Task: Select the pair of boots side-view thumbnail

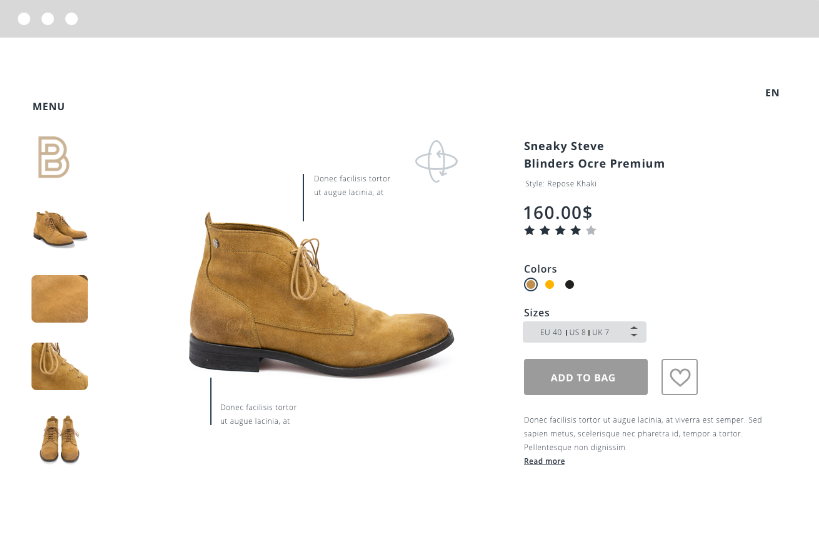Action: [60, 228]
